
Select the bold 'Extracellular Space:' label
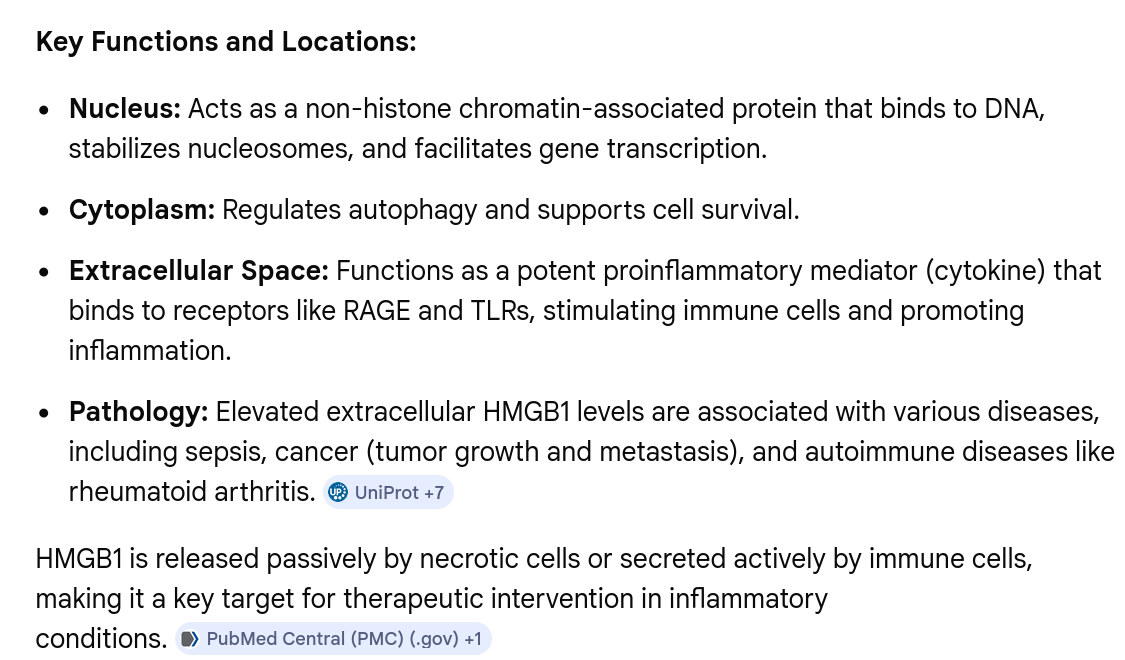[199, 271]
